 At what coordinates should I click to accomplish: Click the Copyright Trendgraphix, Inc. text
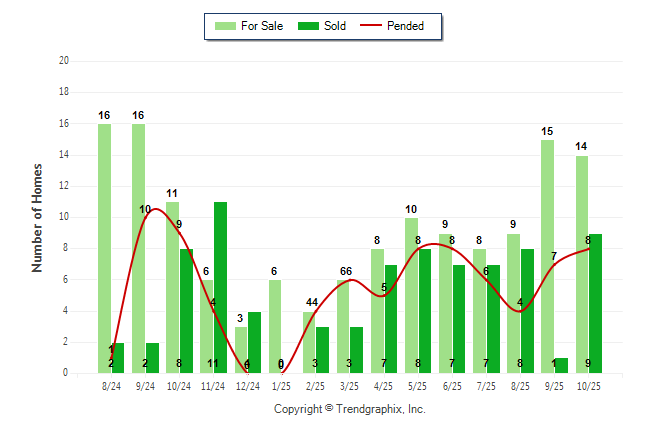click(350, 409)
